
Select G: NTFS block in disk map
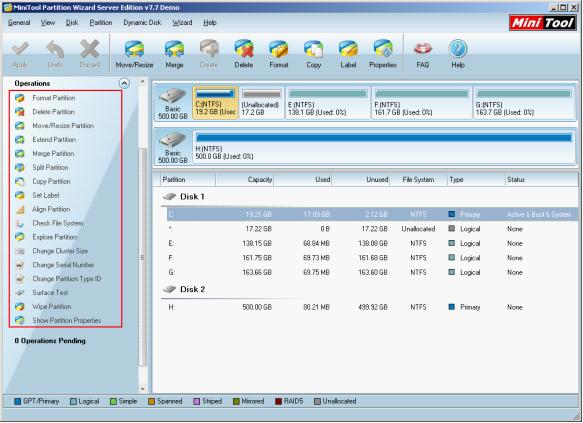click(x=524, y=103)
